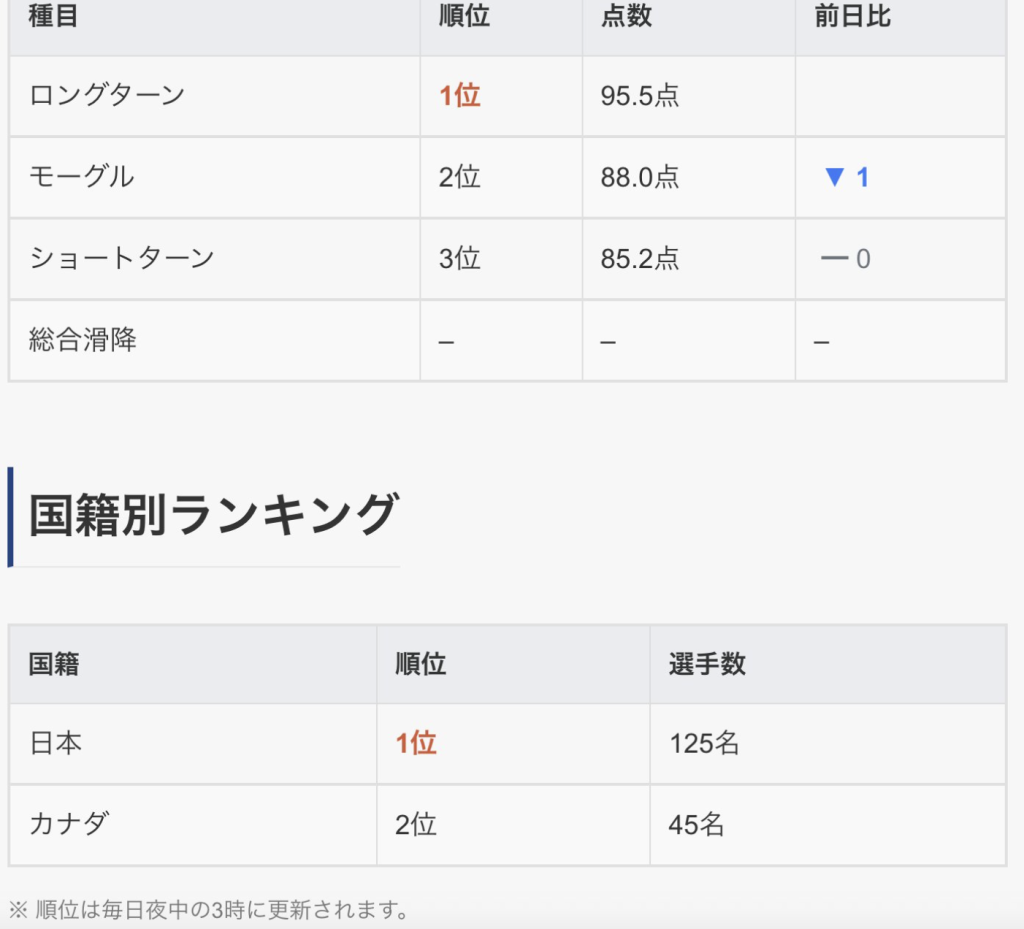Click the モーグル event name

(x=82, y=177)
